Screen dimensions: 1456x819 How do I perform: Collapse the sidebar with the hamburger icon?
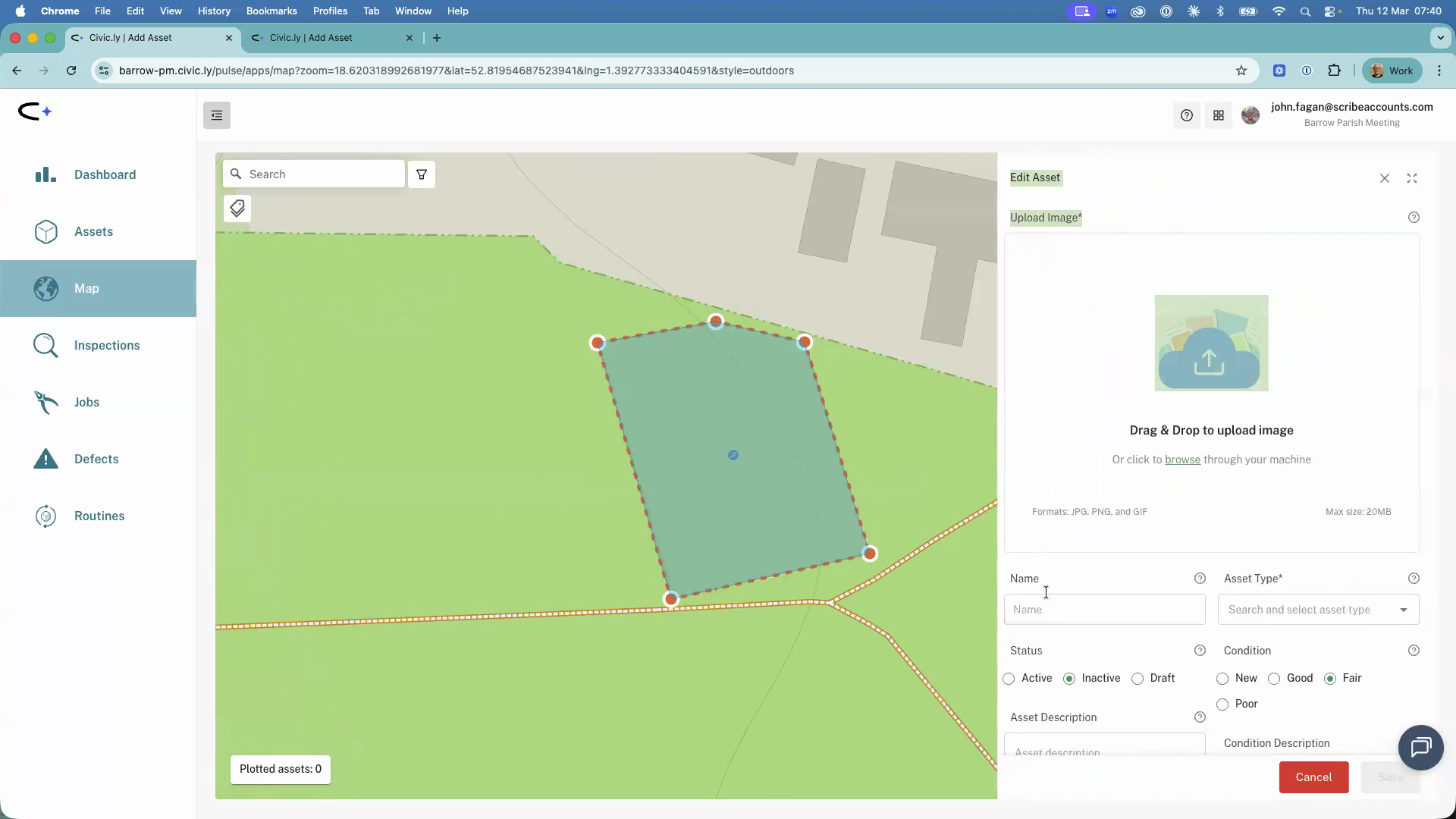pos(216,115)
